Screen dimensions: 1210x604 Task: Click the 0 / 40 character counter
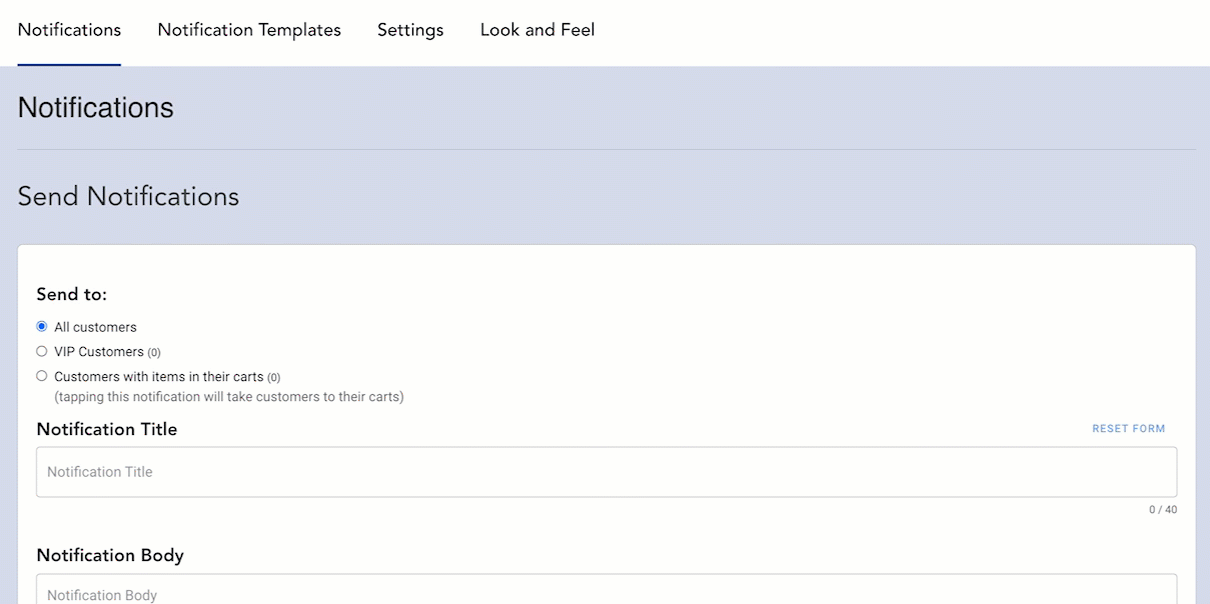1162,510
